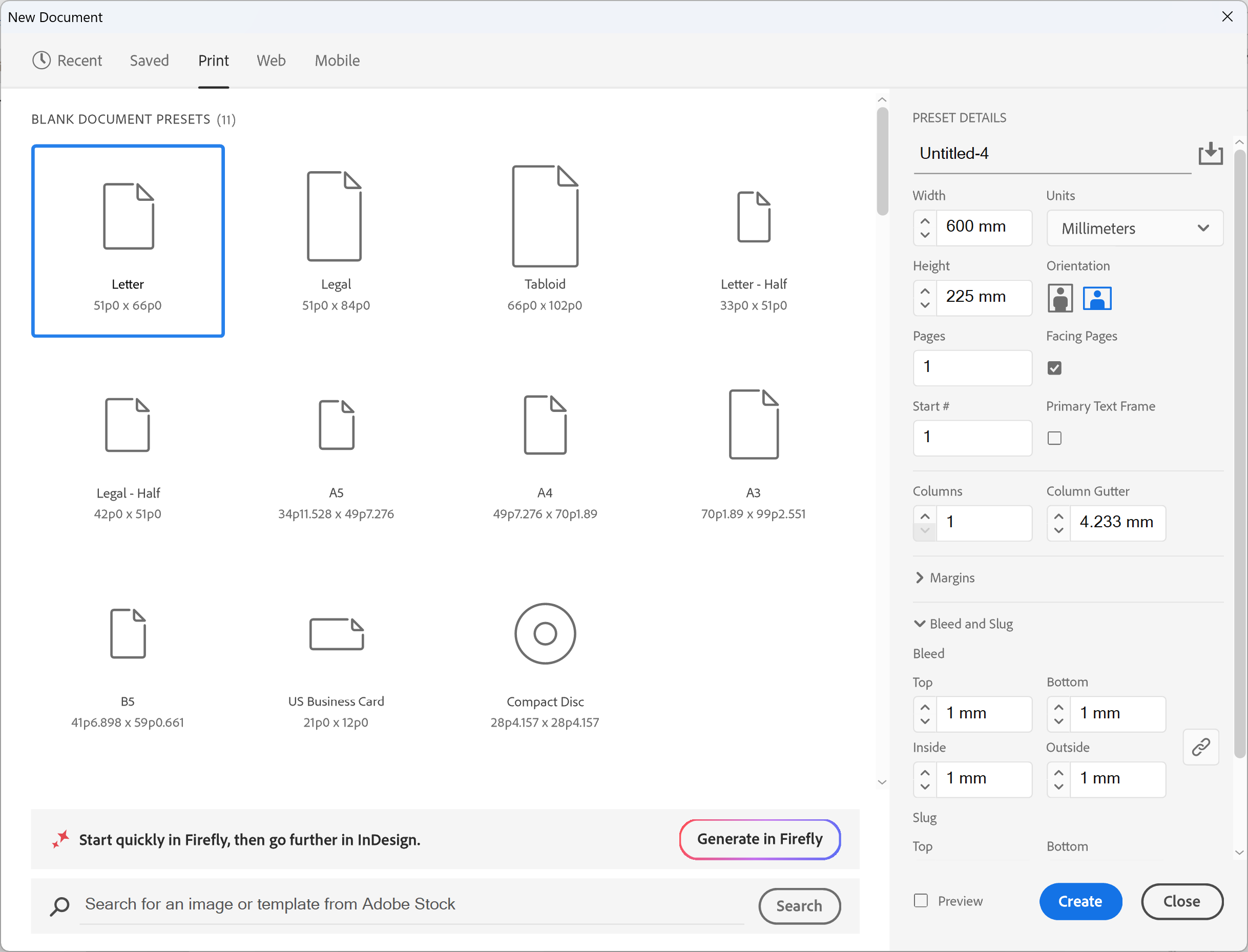The image size is (1248, 952).
Task: Increase the Column Gutter value
Action: (x=1058, y=515)
